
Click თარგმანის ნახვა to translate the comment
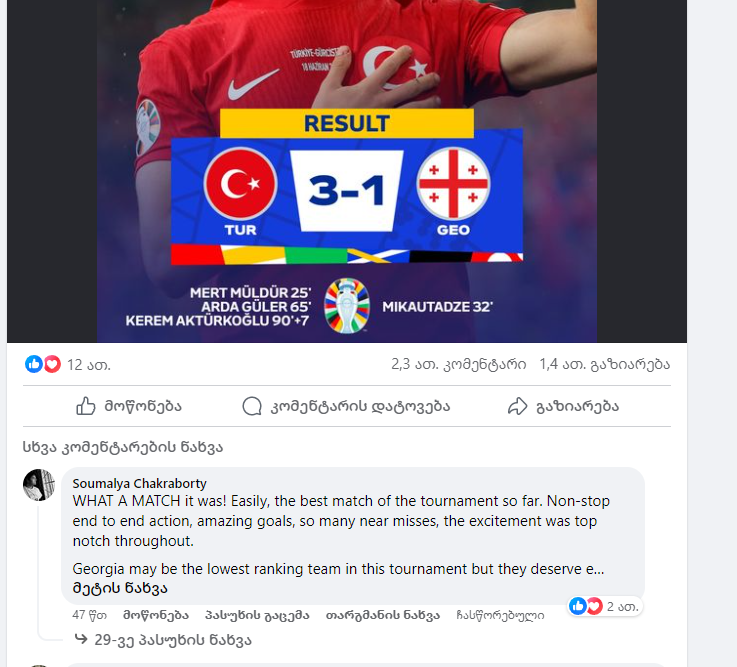pyautogui.click(x=383, y=615)
